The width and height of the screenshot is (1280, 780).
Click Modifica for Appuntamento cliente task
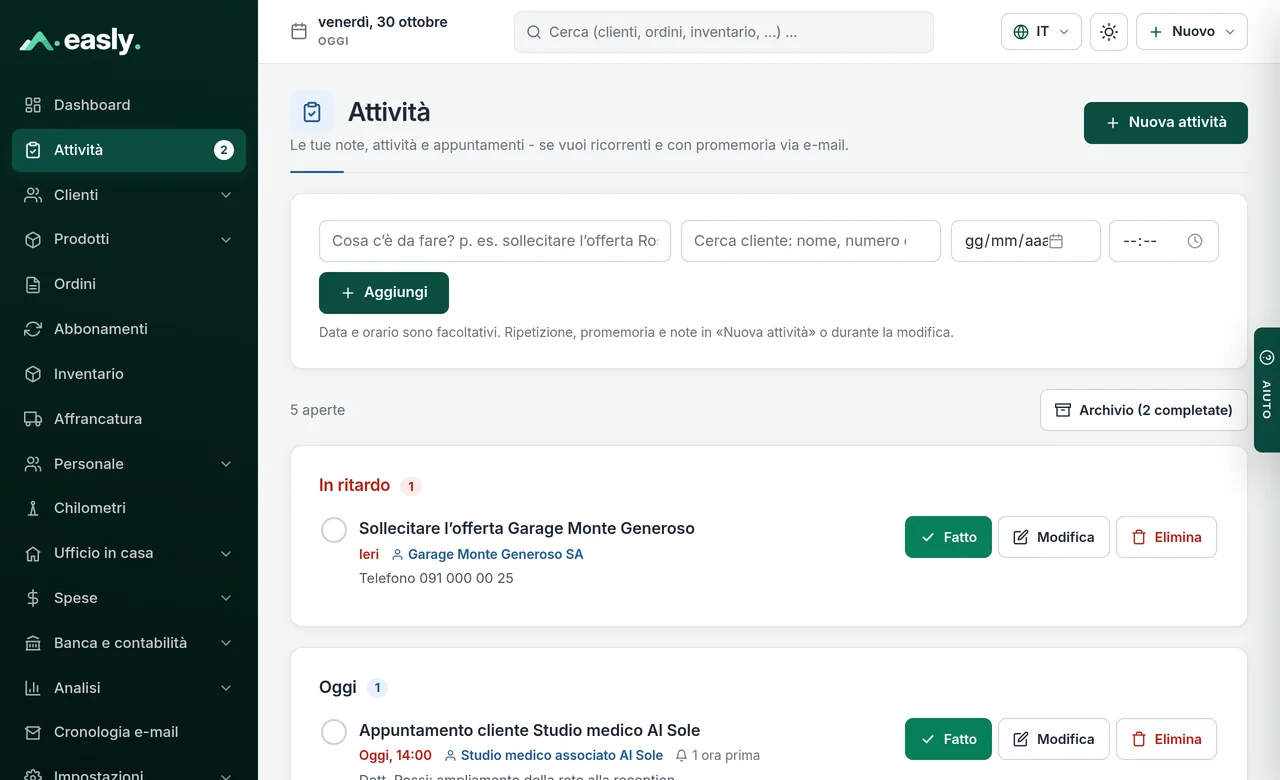click(1054, 739)
